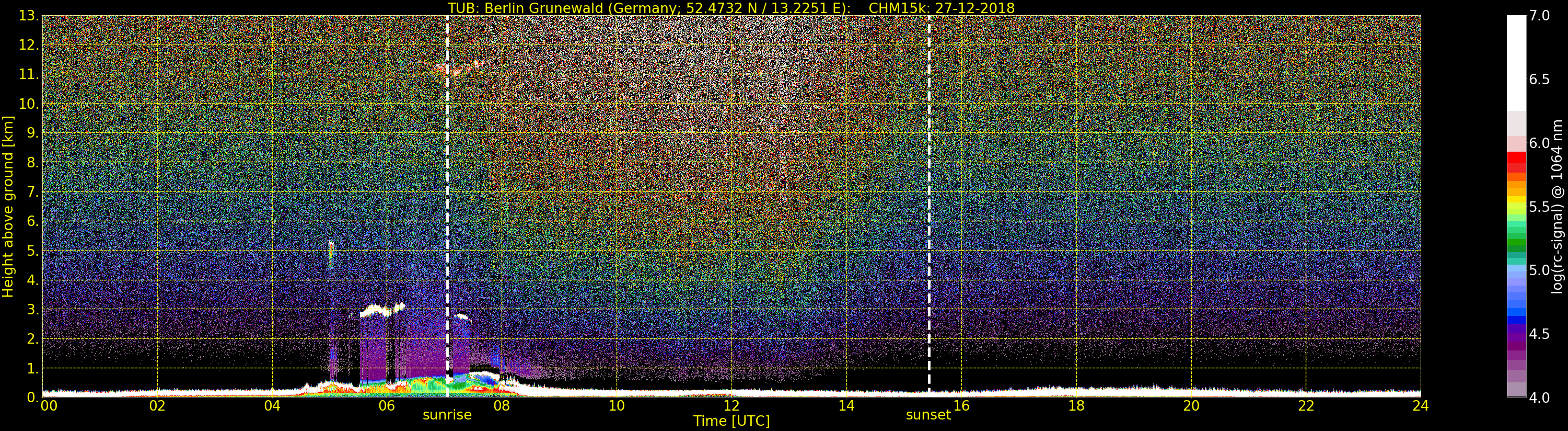Click the 'CHM15k: 27-12-2018' title text
The image size is (1568, 431).
pos(942,8)
